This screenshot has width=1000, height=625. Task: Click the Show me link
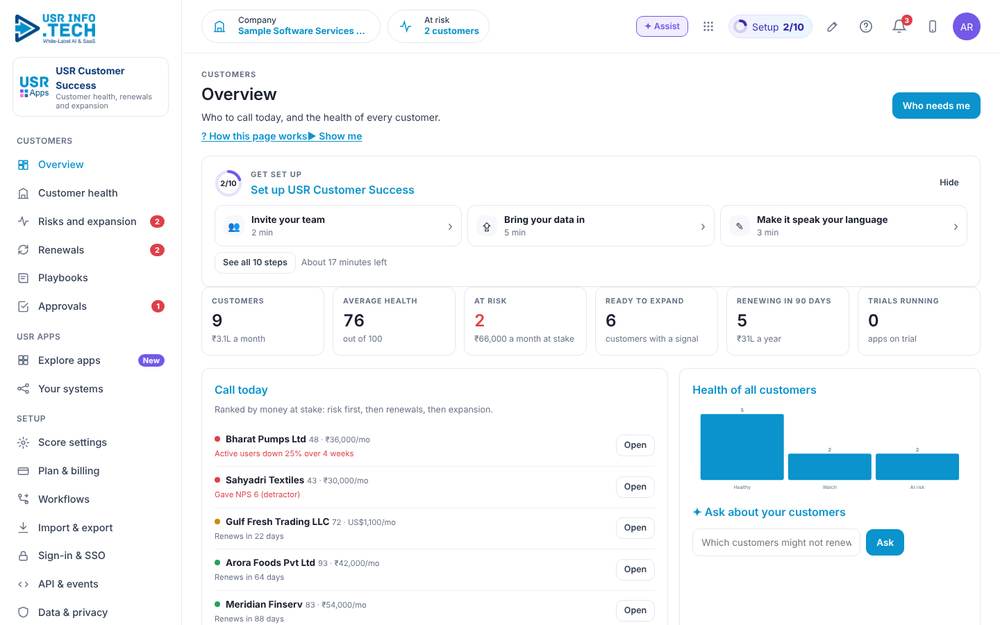tap(335, 136)
